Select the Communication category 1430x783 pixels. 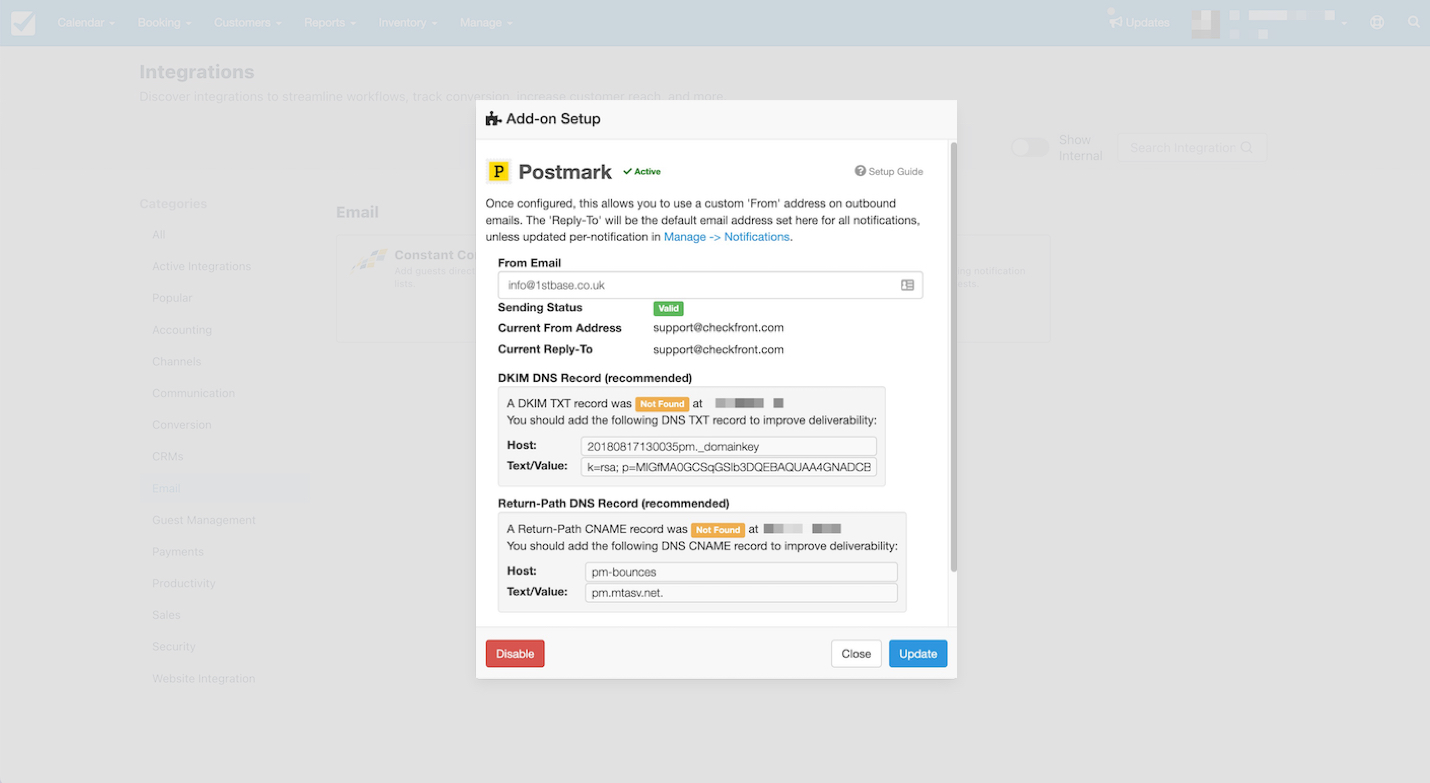click(193, 393)
